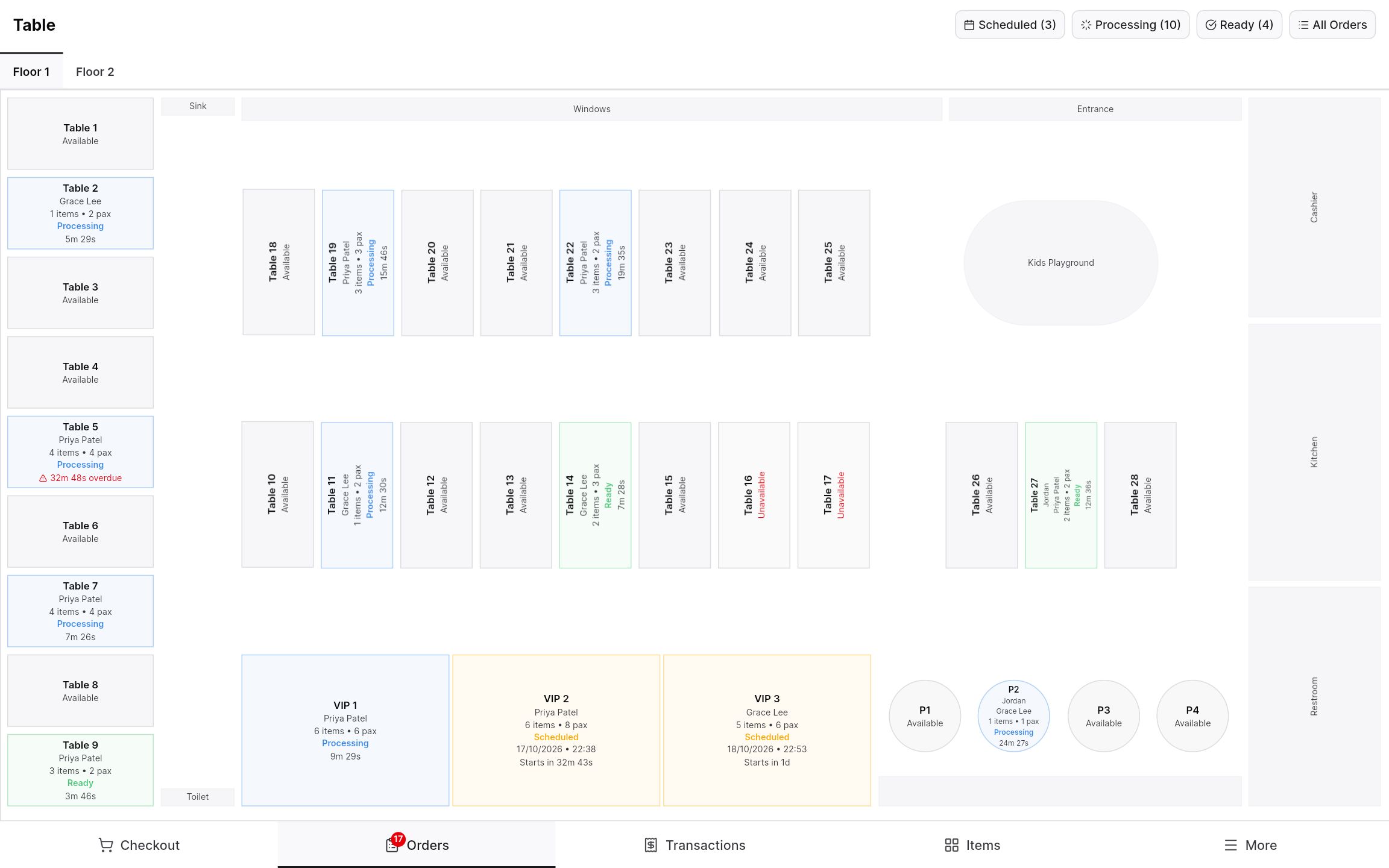Select round table P2 with Jordan's order

pyautogui.click(x=1013, y=716)
